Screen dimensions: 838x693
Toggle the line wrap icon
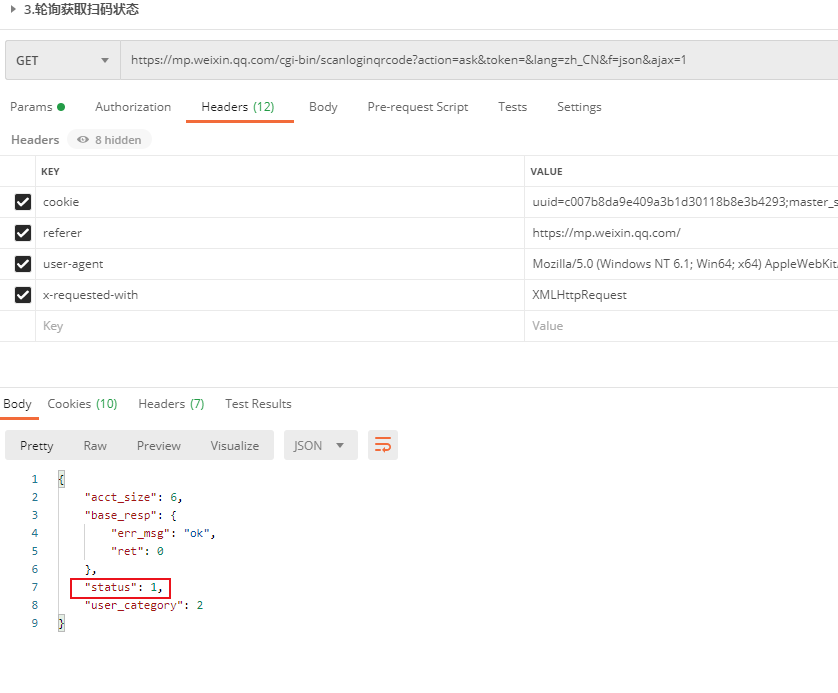click(383, 445)
